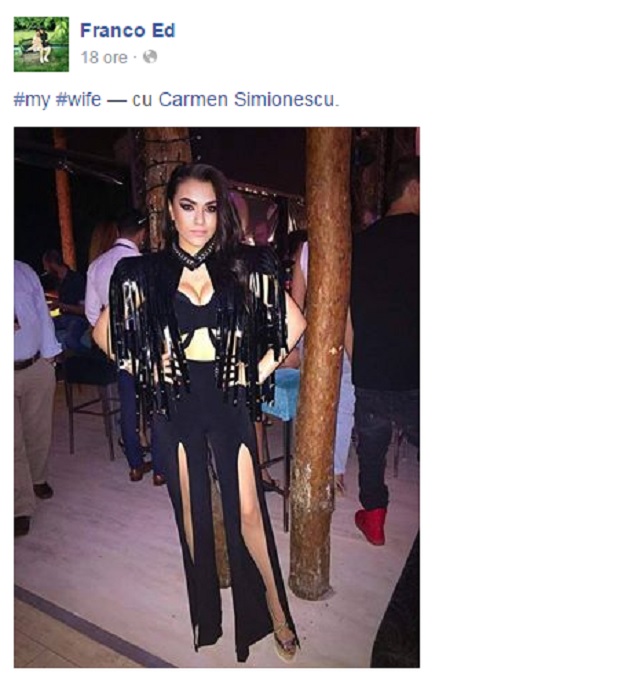640x674 pixels.
Task: View the post permalink via '18 ore'
Action: tap(104, 57)
